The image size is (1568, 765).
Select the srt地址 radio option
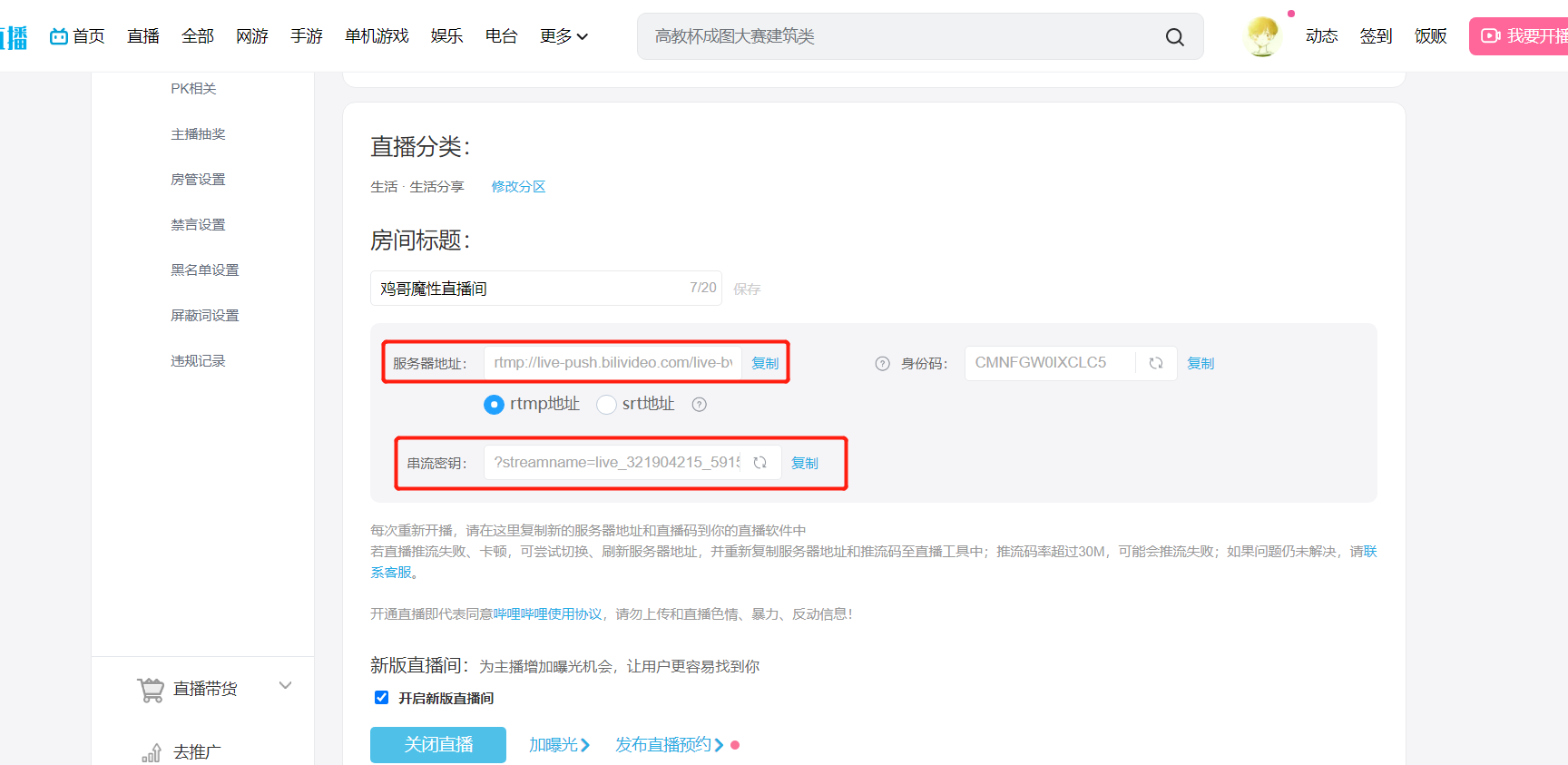[606, 405]
